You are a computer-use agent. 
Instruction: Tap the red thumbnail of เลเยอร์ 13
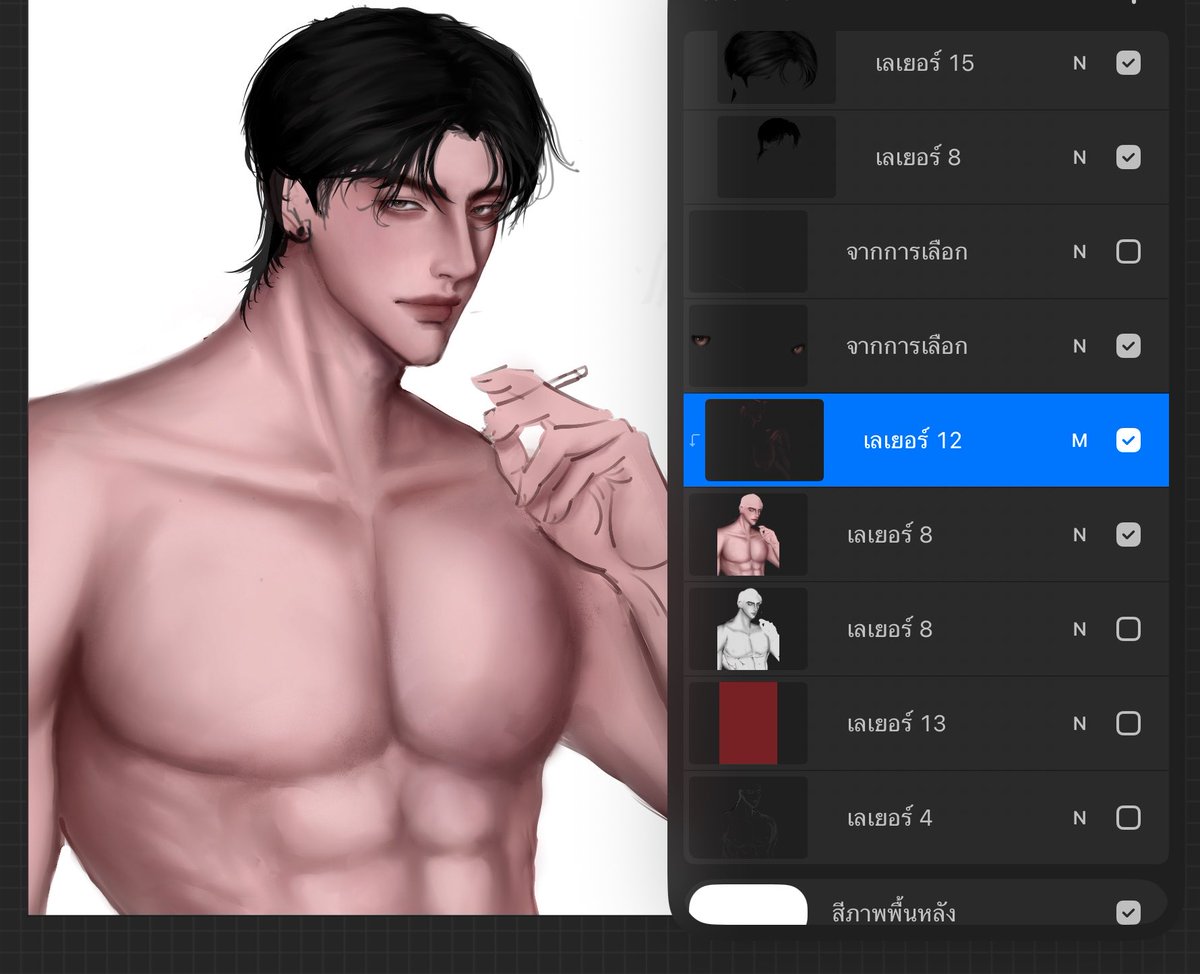(747, 723)
